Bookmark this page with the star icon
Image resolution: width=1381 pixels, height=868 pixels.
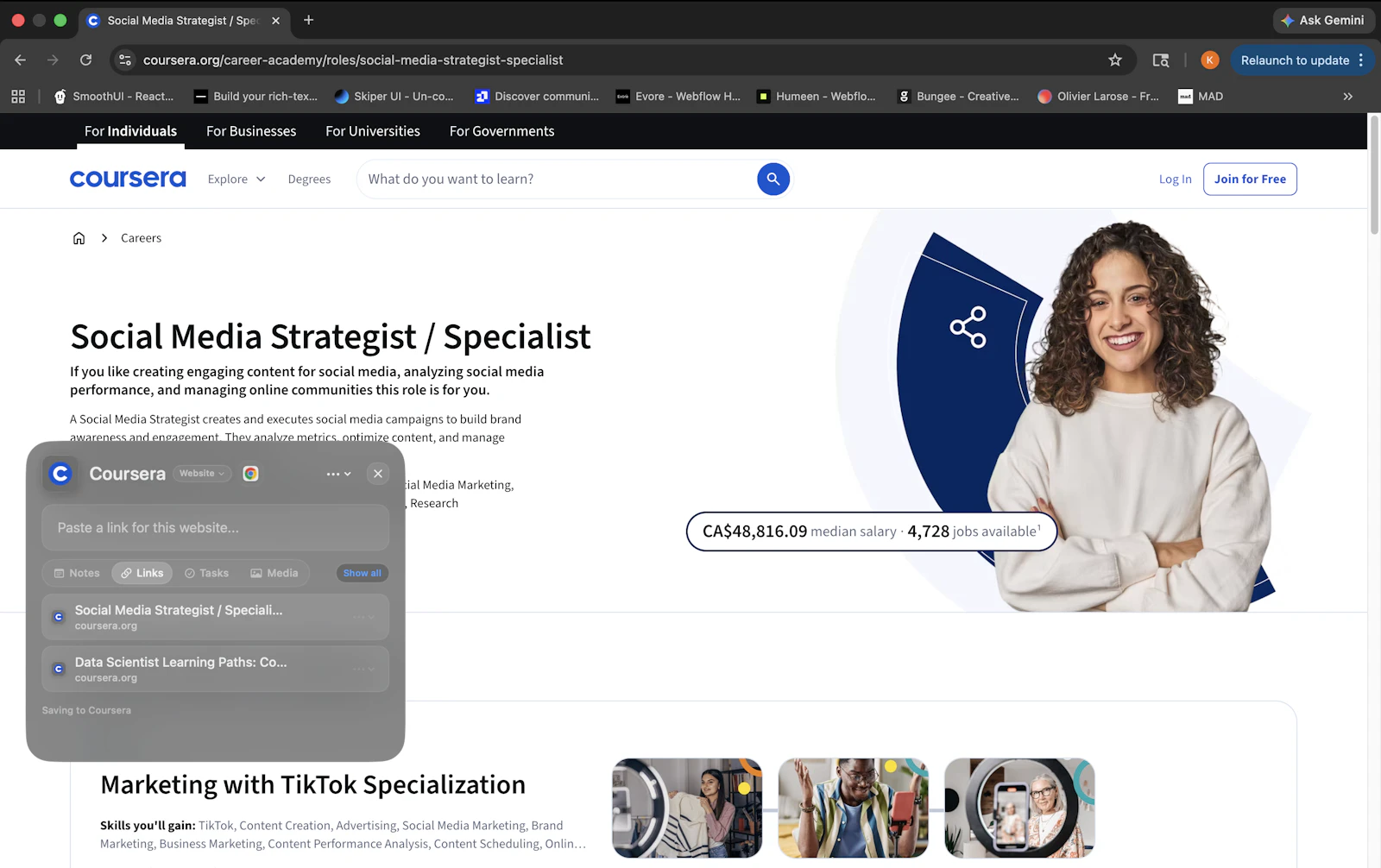pyautogui.click(x=1115, y=60)
